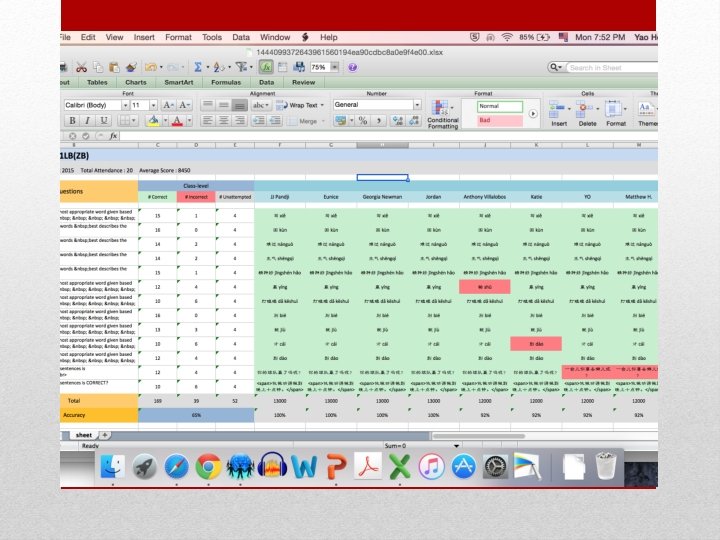
Task: Click the Comma Style icon
Action: tap(379, 121)
